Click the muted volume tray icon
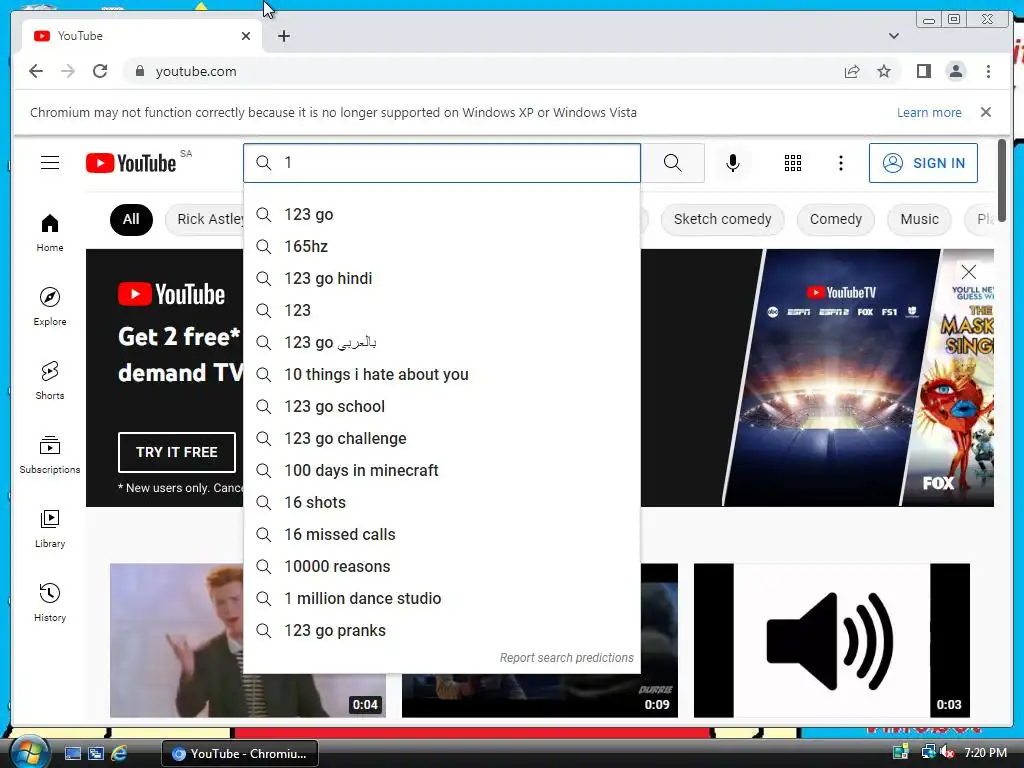The image size is (1024, 768). (x=947, y=753)
